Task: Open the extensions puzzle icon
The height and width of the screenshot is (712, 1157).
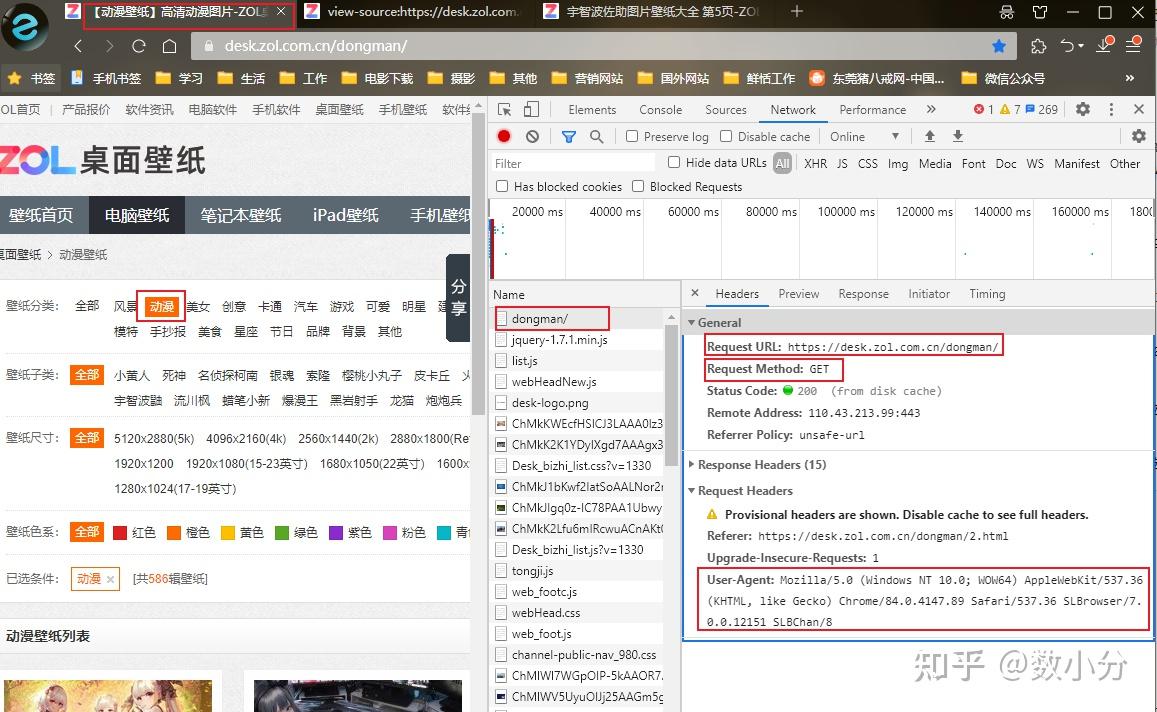Action: (1039, 46)
